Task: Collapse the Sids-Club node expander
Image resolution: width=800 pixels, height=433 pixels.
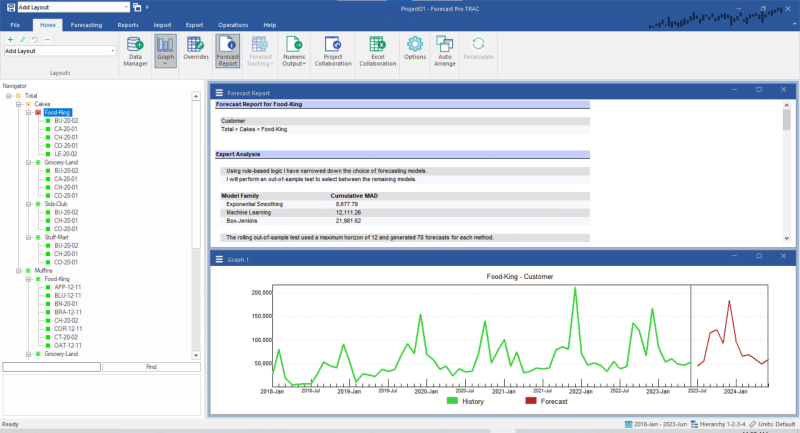Action: pyautogui.click(x=29, y=204)
